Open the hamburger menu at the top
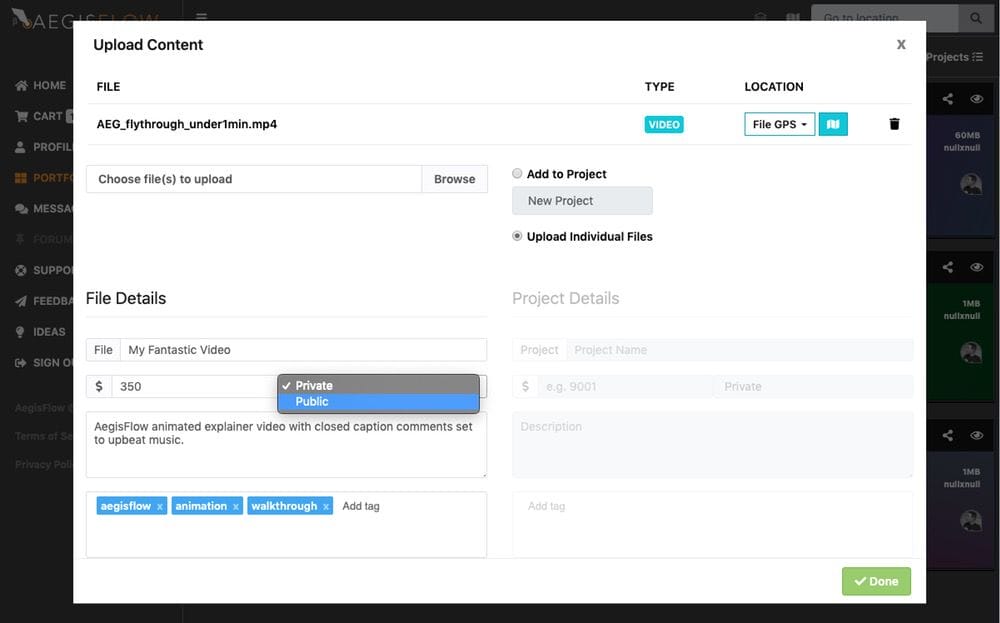 click(x=201, y=16)
